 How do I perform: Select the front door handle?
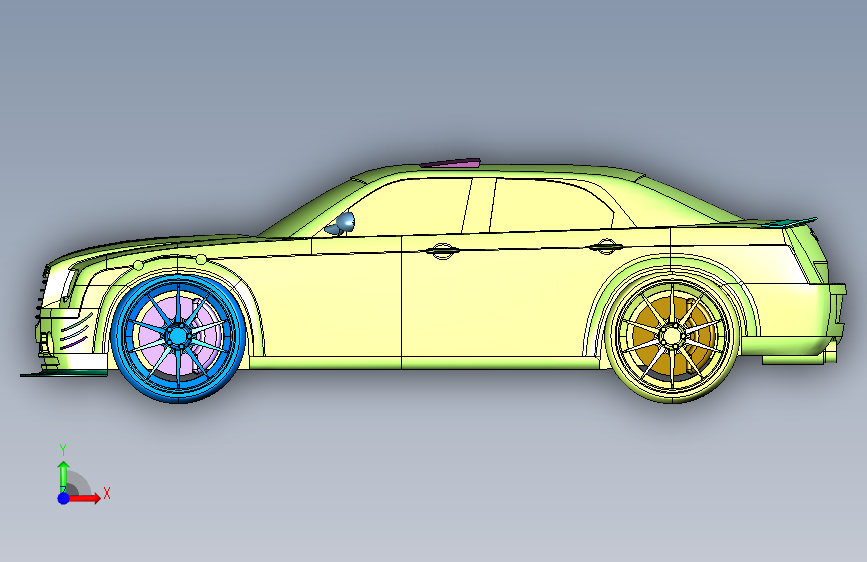tap(442, 251)
